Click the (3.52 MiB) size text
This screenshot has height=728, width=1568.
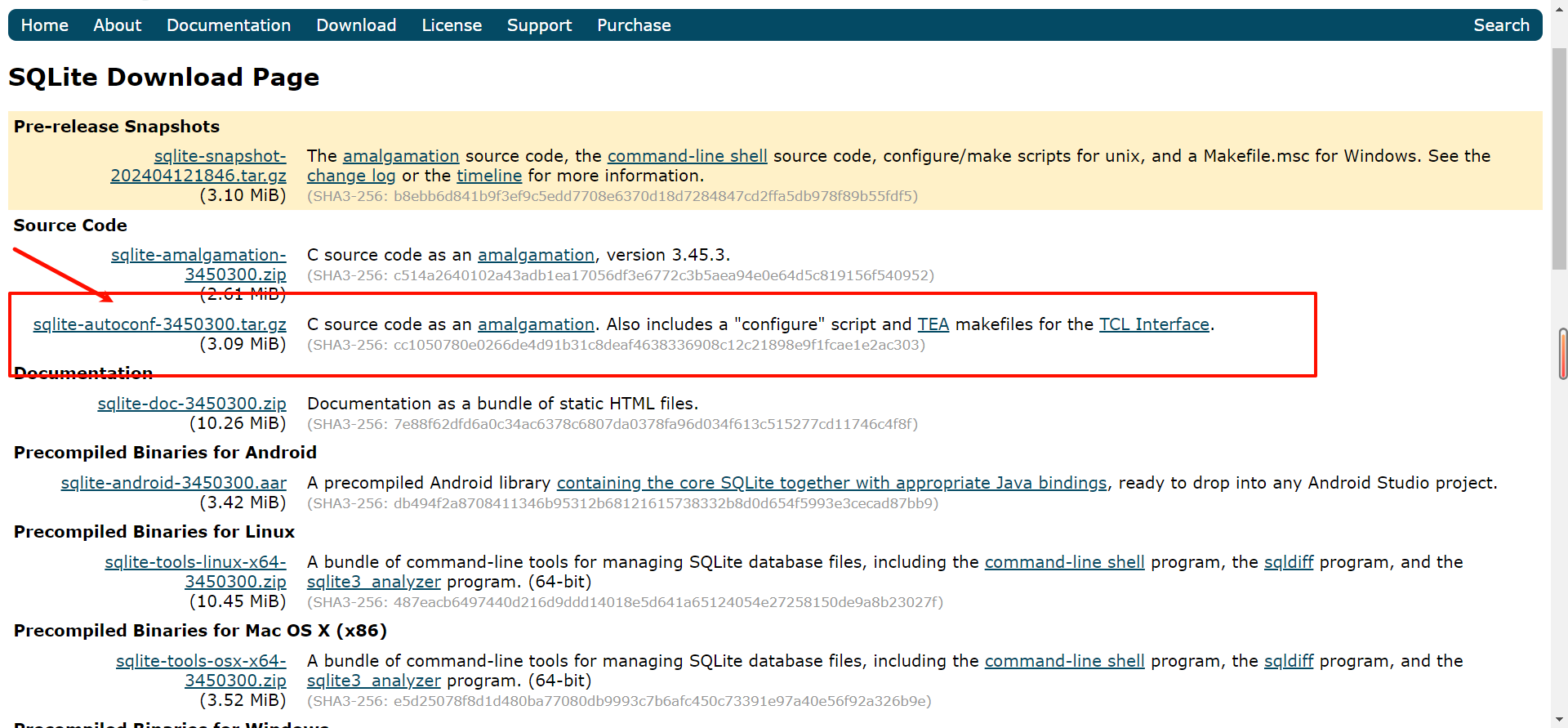(243, 700)
